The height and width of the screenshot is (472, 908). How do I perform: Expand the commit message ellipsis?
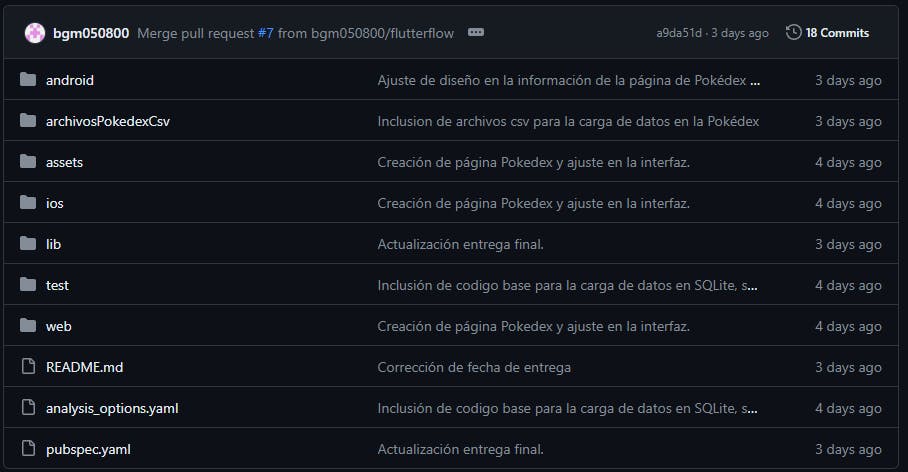[x=476, y=33]
